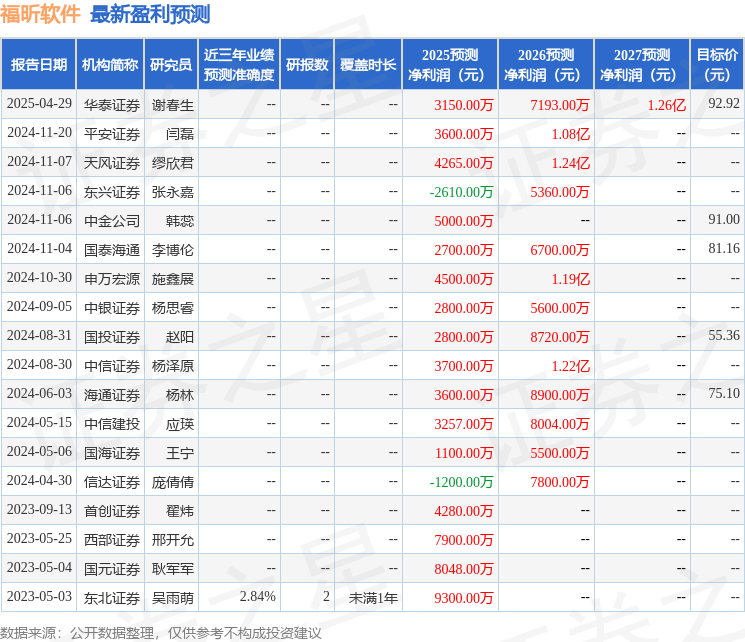Select the date 2025-04-29
This screenshot has height=642, width=745.
pos(39,104)
